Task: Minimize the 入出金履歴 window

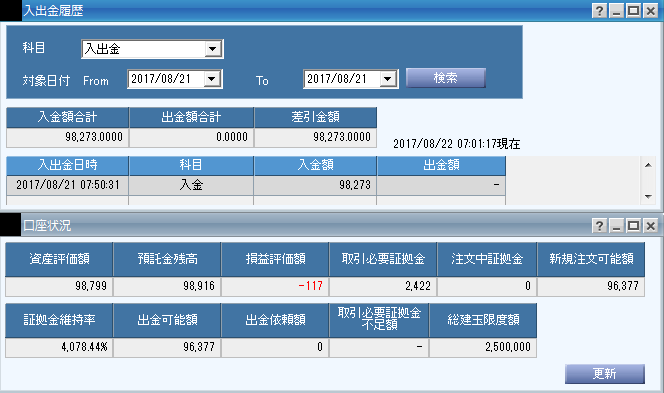Action: (x=617, y=11)
